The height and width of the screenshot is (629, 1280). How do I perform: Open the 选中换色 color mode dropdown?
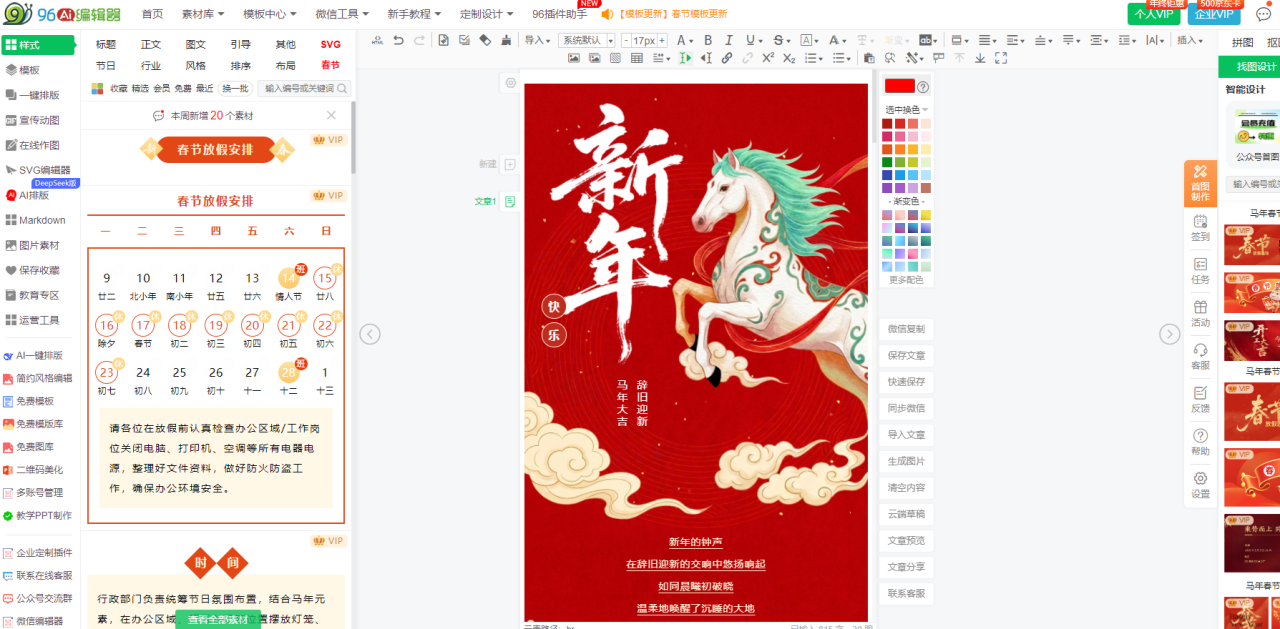point(906,109)
